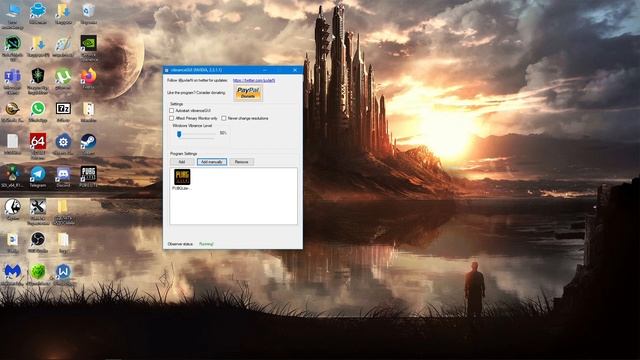The height and width of the screenshot is (360, 640).
Task: Open the twitter.com link in vibranceGUI
Action: click(x=254, y=80)
